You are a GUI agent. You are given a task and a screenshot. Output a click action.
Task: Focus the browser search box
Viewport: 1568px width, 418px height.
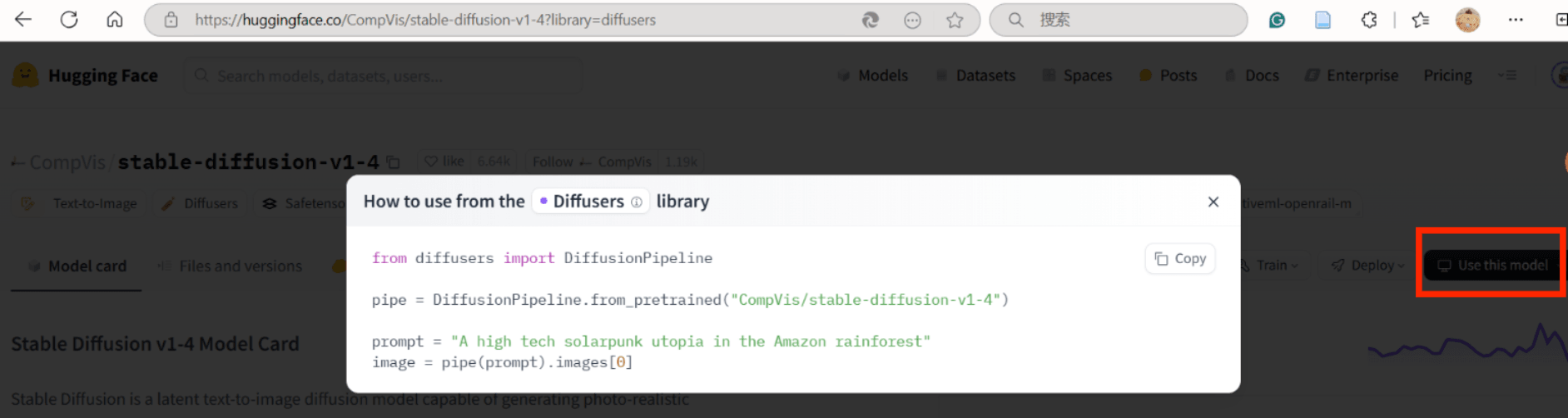click(1118, 20)
